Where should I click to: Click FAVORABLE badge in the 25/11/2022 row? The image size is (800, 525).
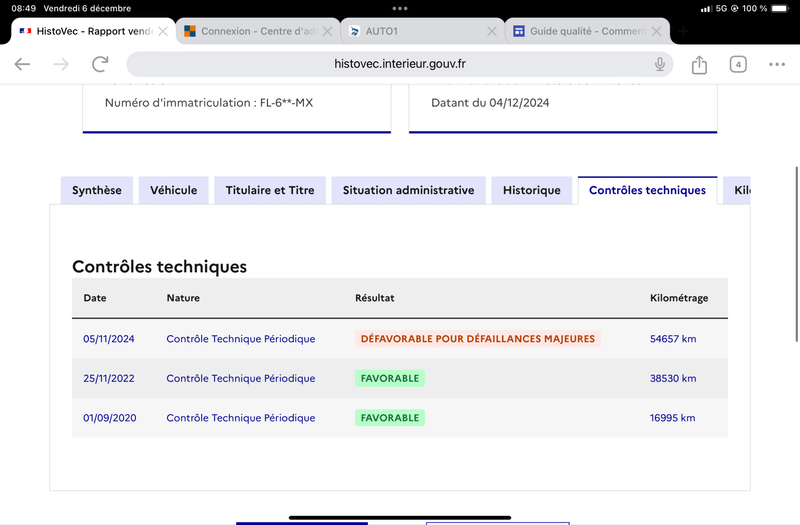pos(390,379)
